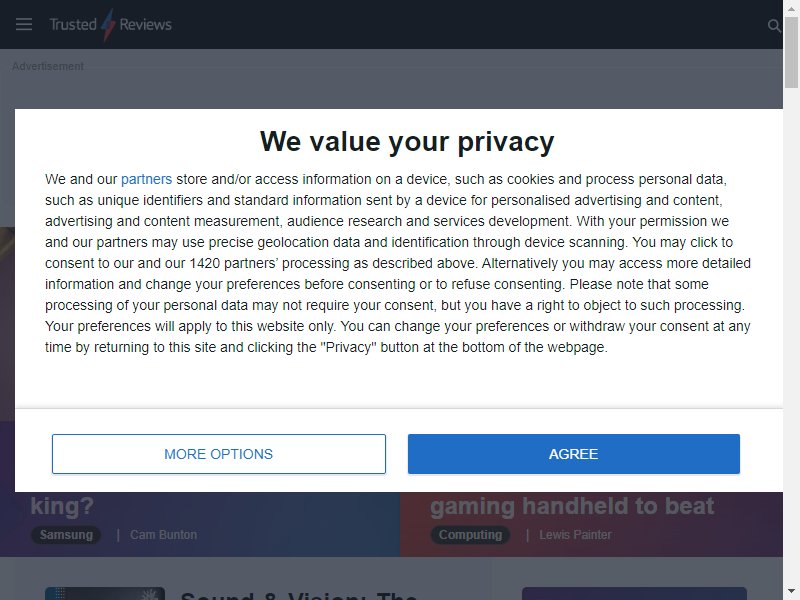The height and width of the screenshot is (600, 800).
Task: Click the Sound & Vision article thumbnail
Action: point(105,593)
